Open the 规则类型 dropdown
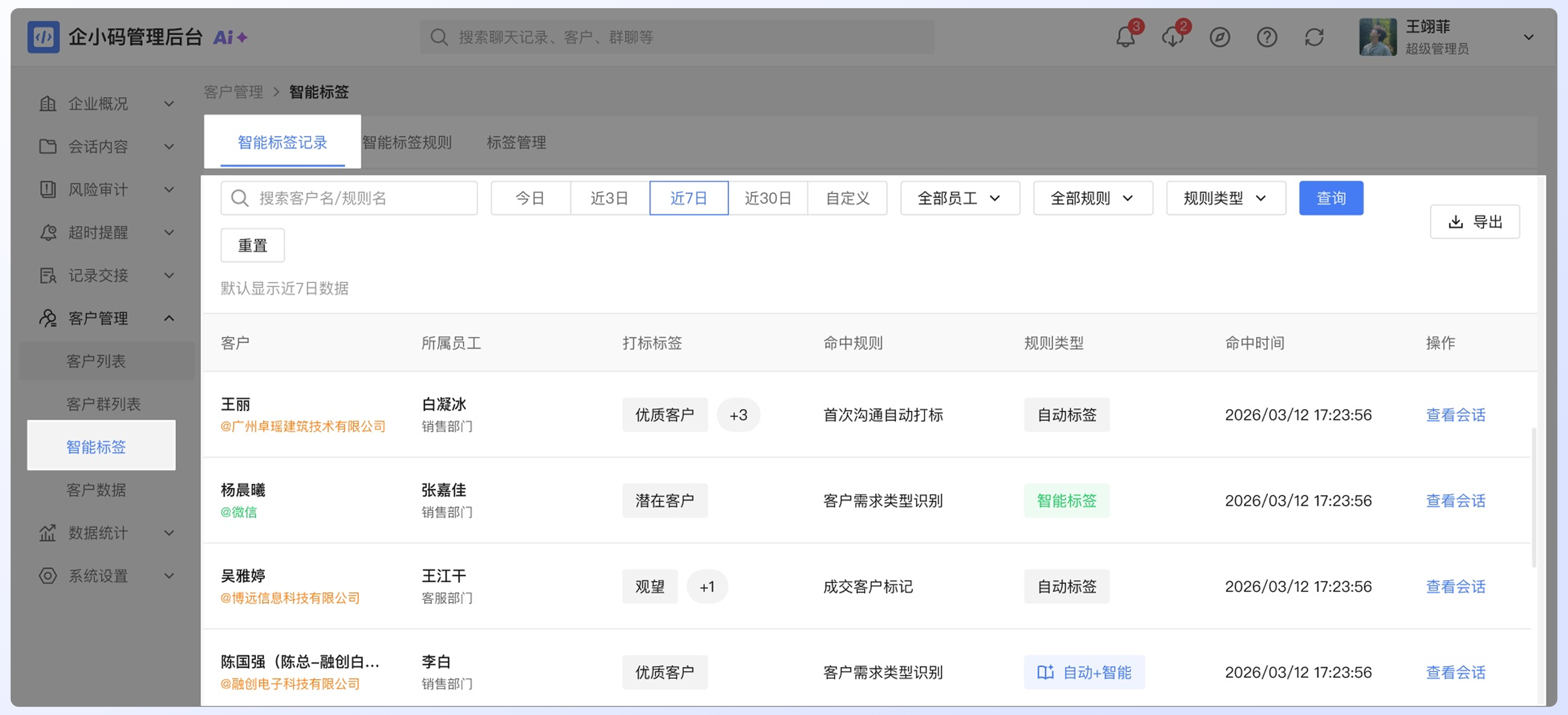 point(1226,198)
